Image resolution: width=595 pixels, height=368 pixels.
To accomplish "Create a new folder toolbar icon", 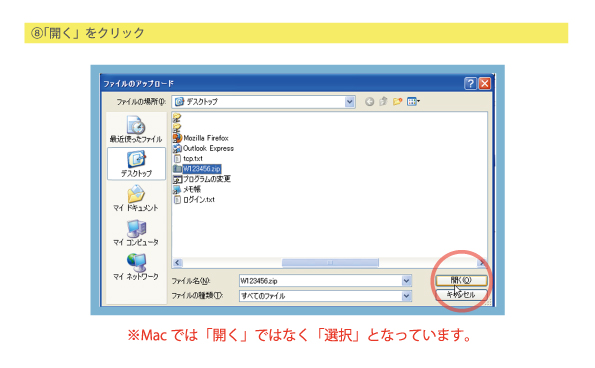I will [397, 101].
